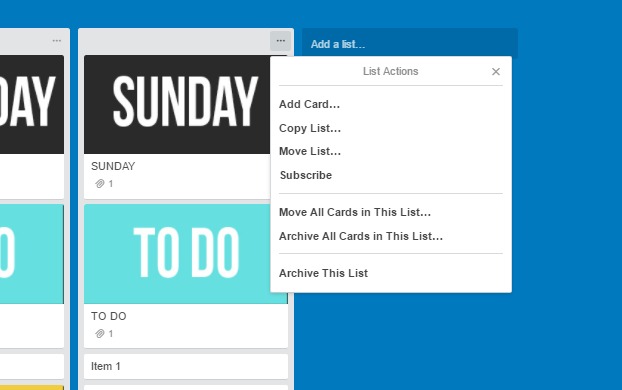Select Archive All Cards in This List…
This screenshot has height=390, width=622.
361,236
